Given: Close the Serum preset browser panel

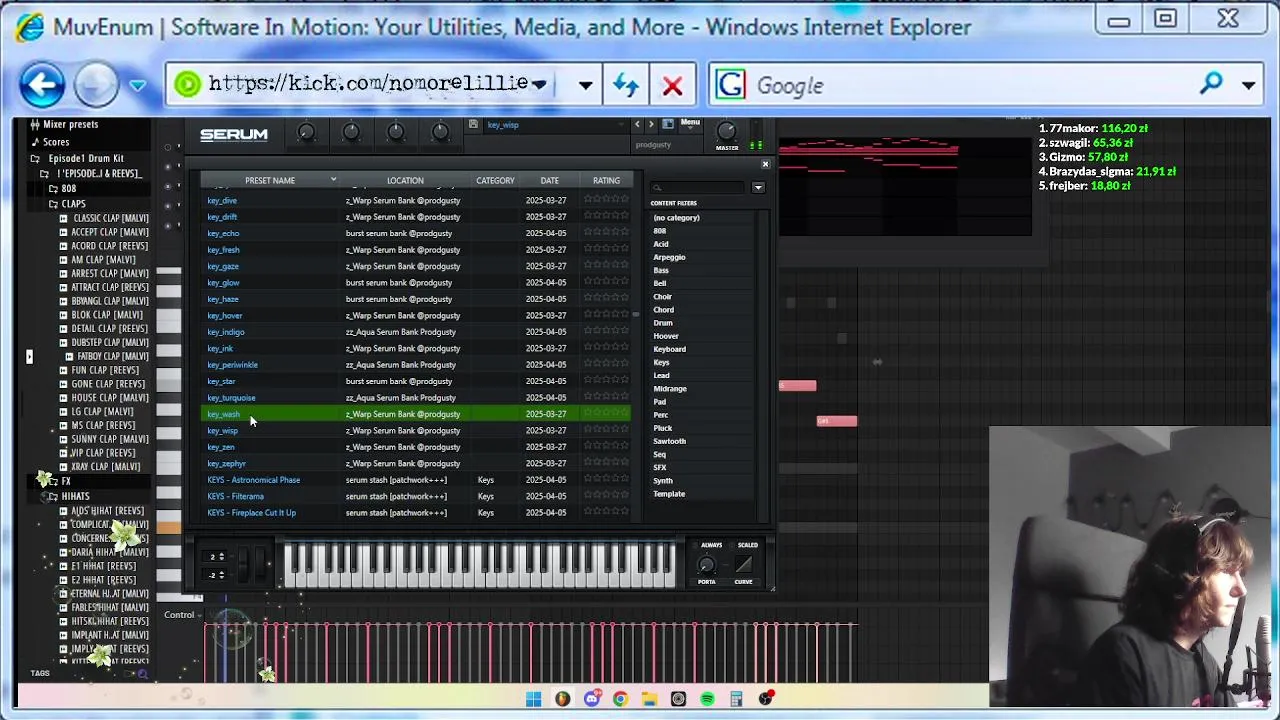Looking at the screenshot, I should tap(765, 164).
